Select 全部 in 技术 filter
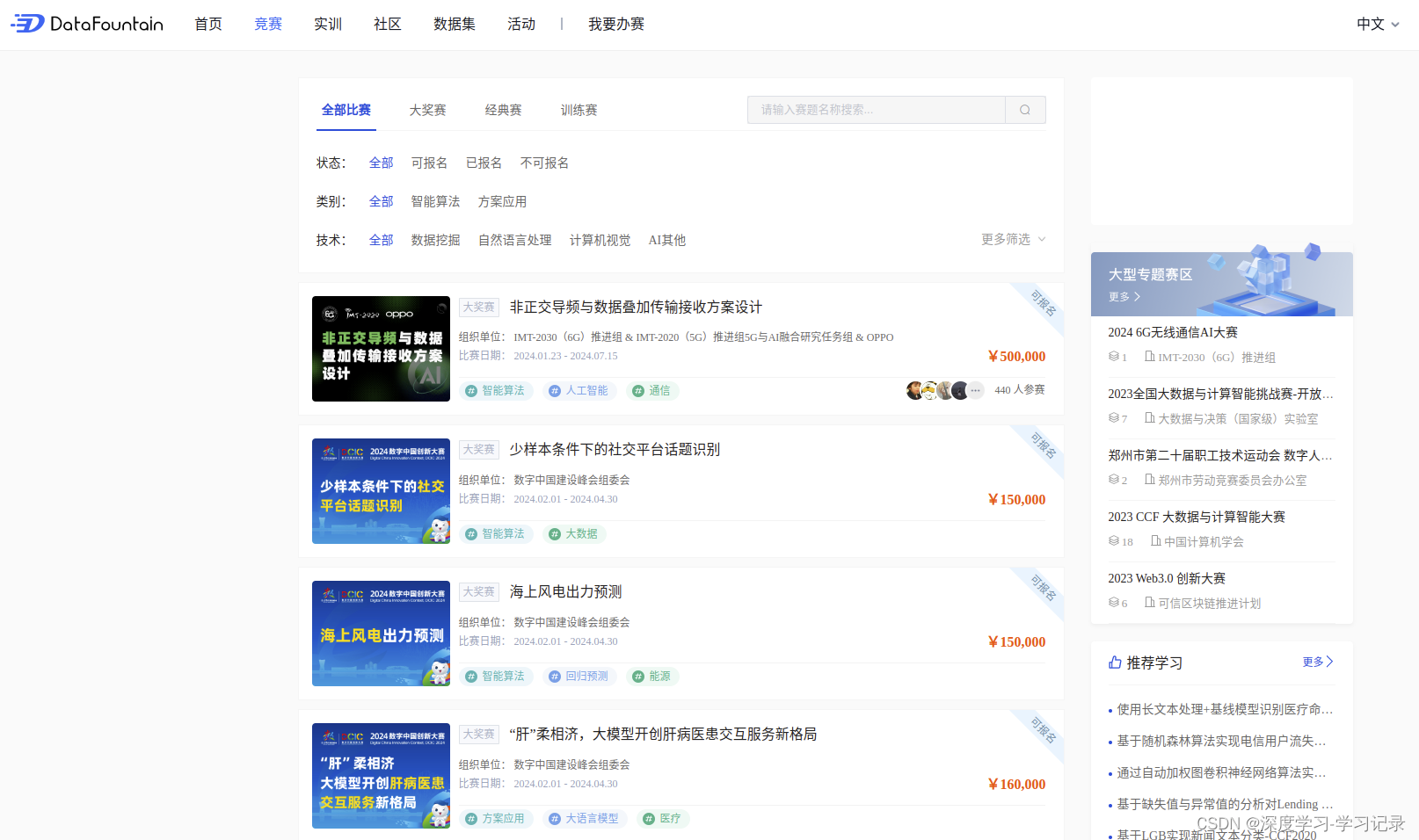Screen dimensions: 1419x840 (x=382, y=240)
